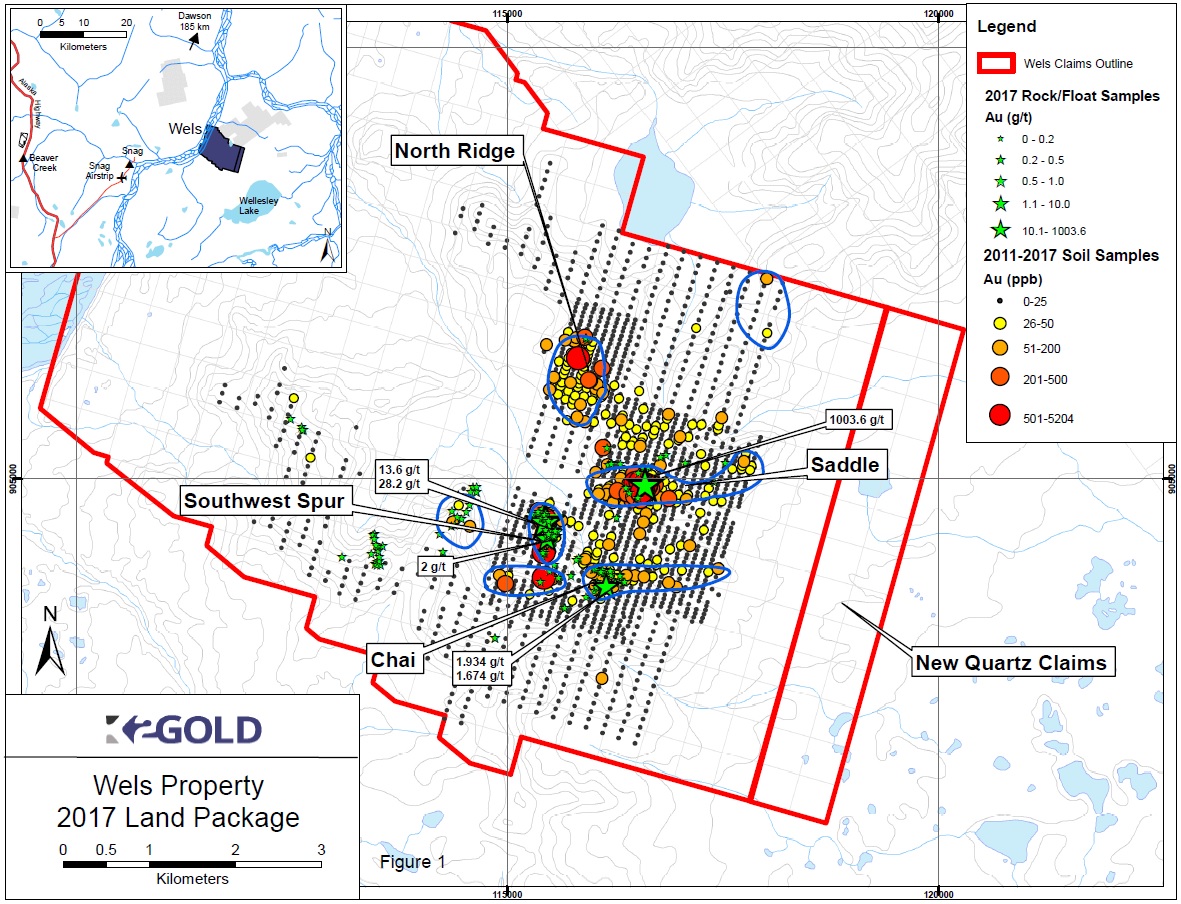Select the green star symbol for 0.2 - 0.5
1181x904 pixels.
(x=1001, y=160)
